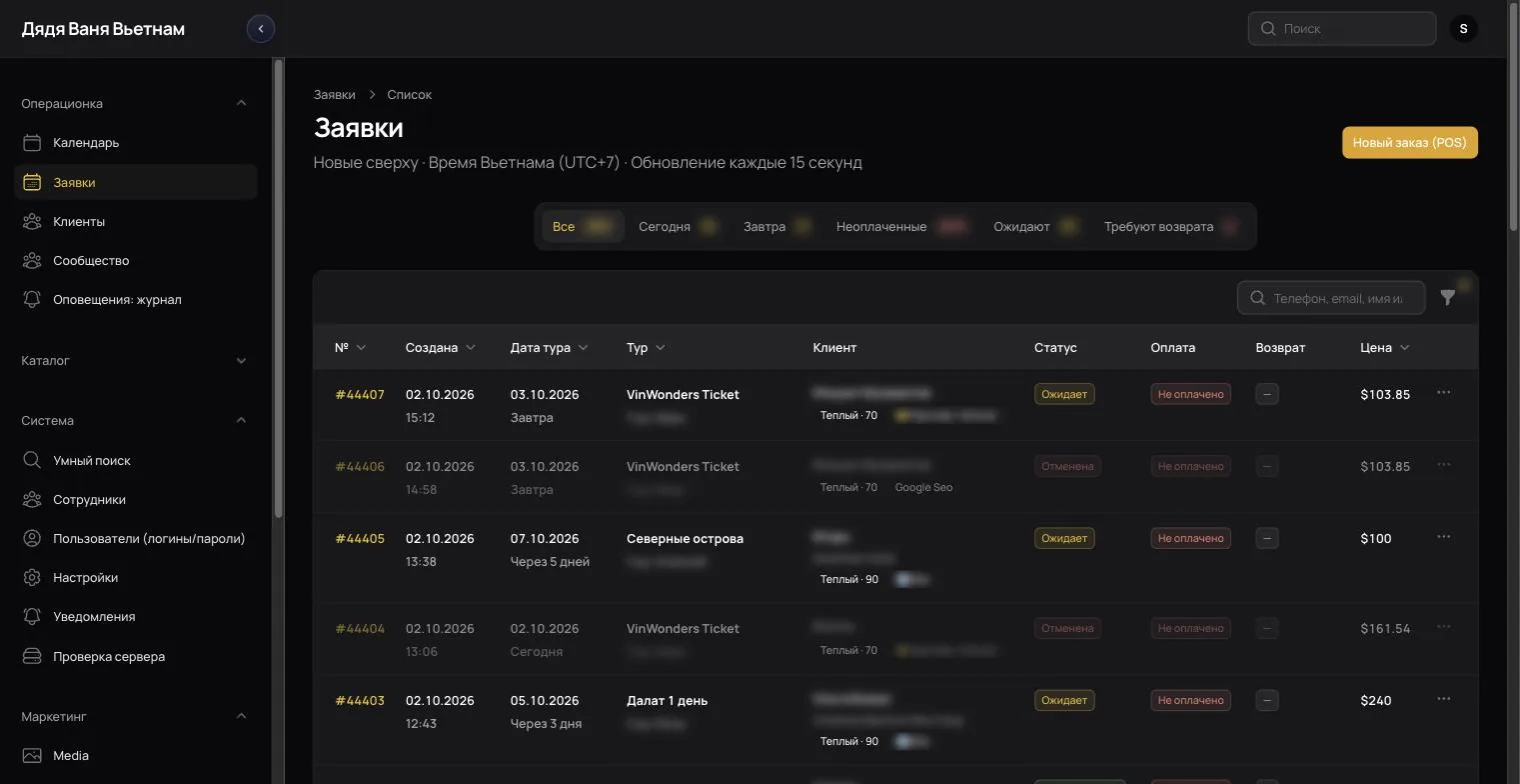Open Сообщество community icon in sidebar

tap(32, 261)
